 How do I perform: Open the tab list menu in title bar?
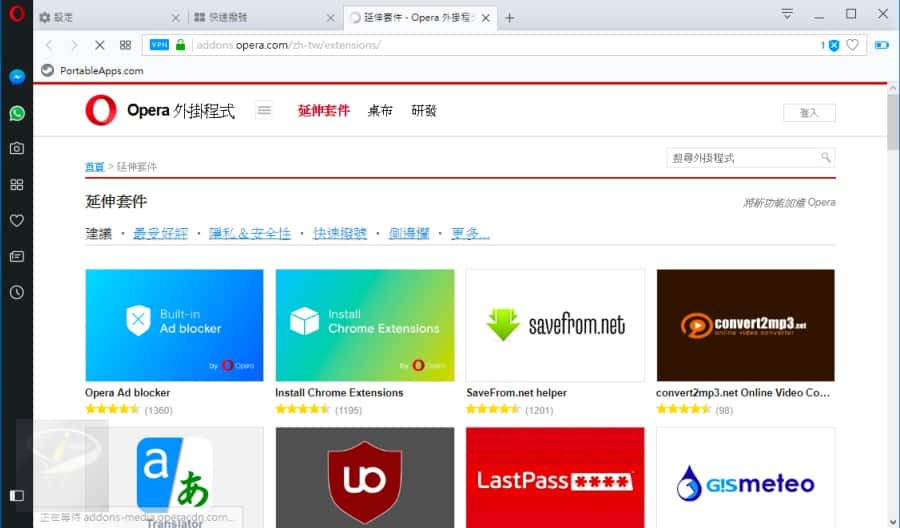point(788,14)
